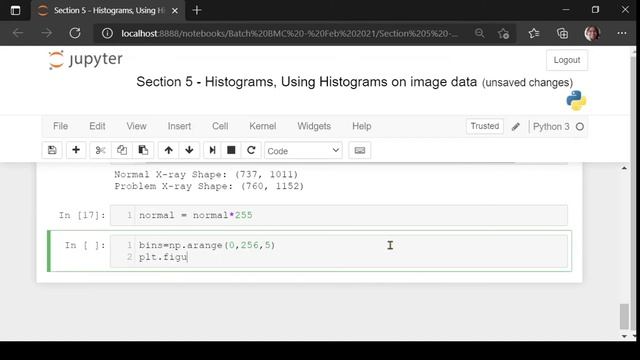Viewport: 640px width, 360px height.
Task: Click the kernel idle indicator circle
Action: [580, 127]
